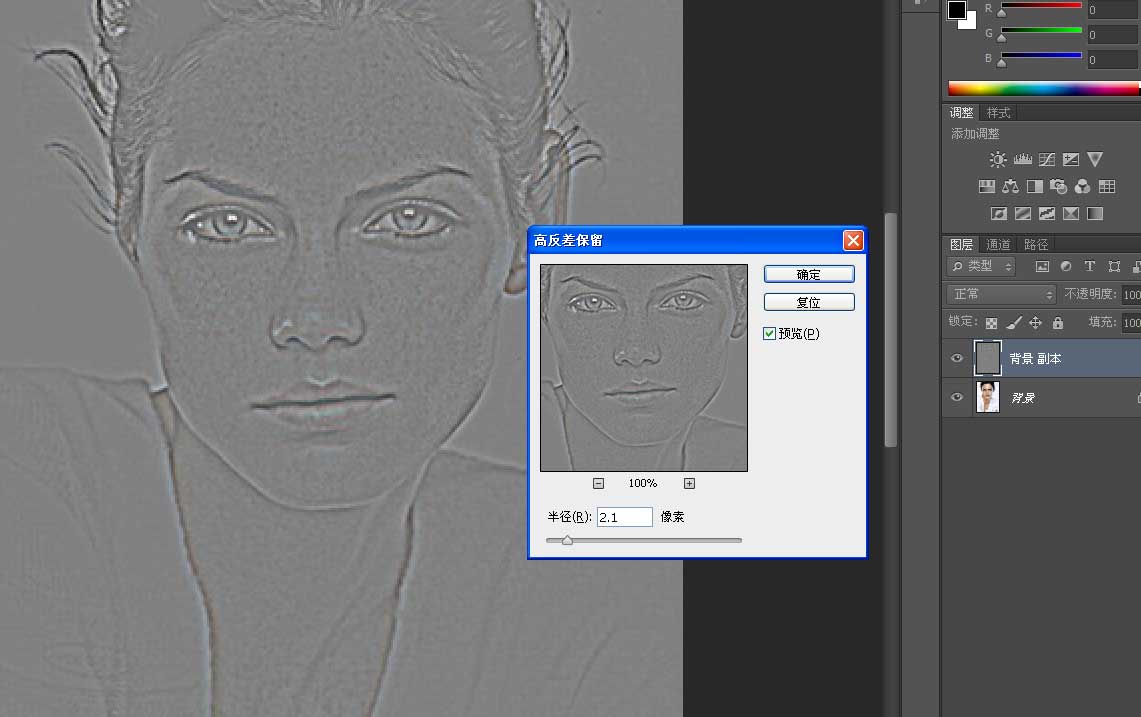This screenshot has height=717, width=1141.
Task: Close the 高反差保留 dialog
Action: coord(854,240)
